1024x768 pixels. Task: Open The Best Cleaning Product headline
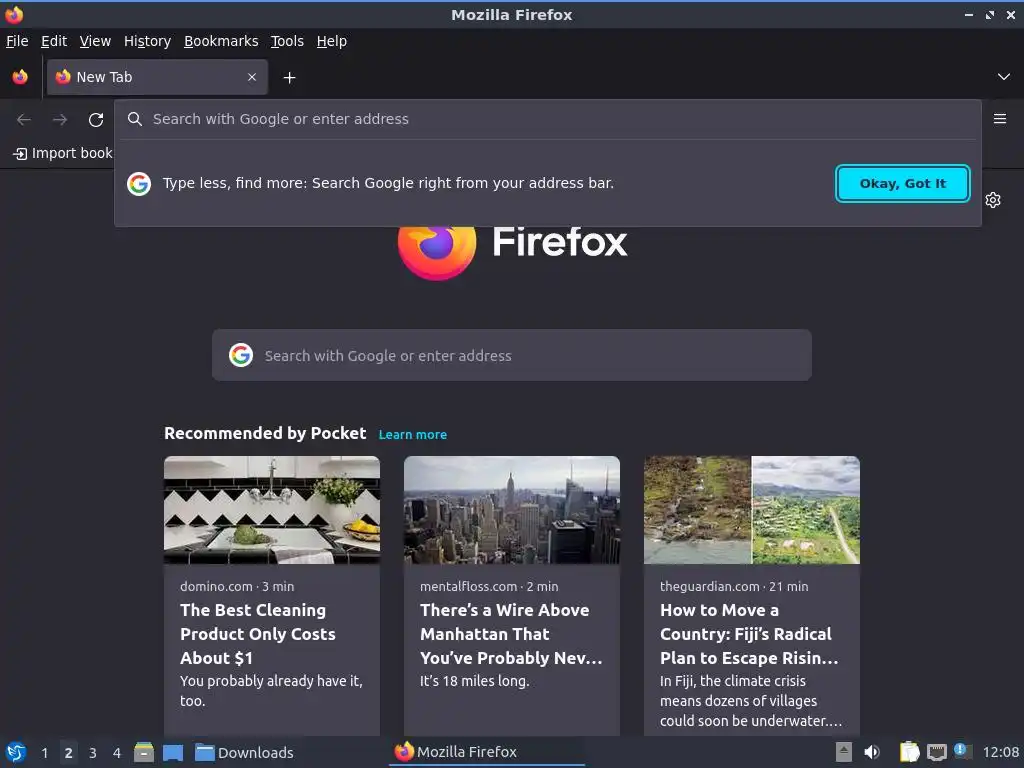(x=258, y=634)
